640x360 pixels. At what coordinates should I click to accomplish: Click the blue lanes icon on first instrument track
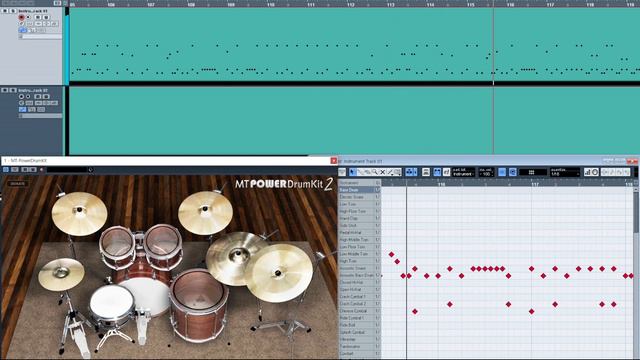[22, 30]
